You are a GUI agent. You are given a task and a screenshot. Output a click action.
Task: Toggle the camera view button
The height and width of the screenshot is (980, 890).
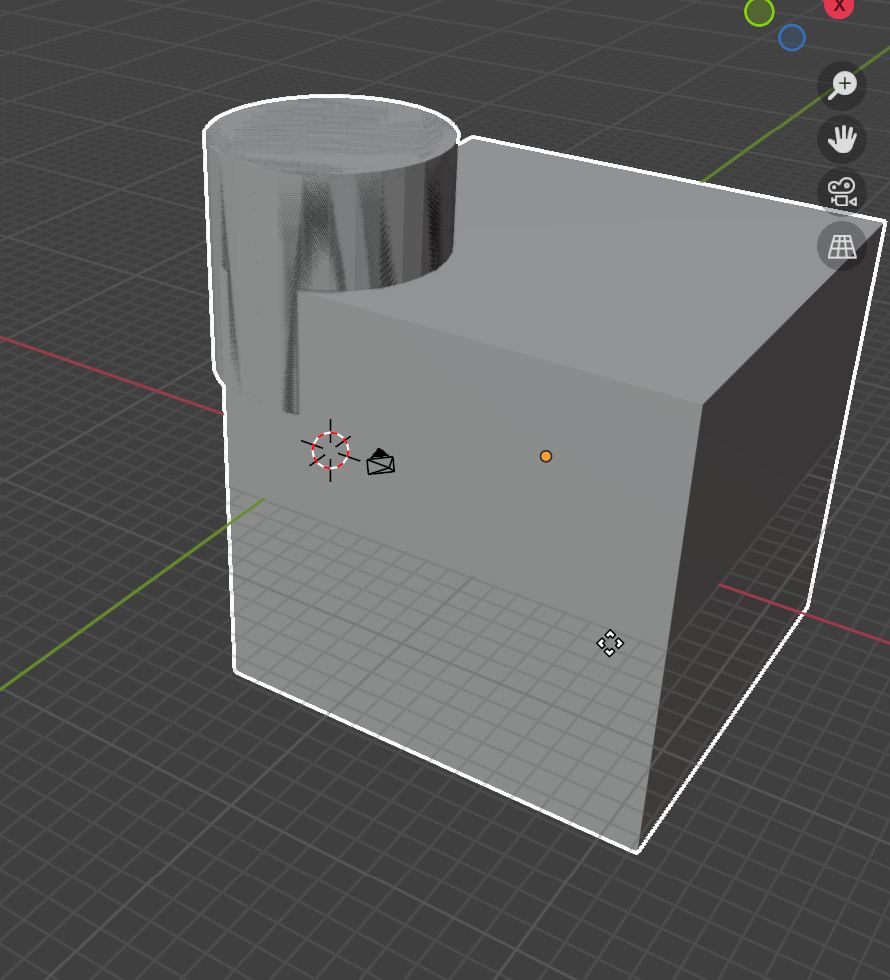[842, 192]
